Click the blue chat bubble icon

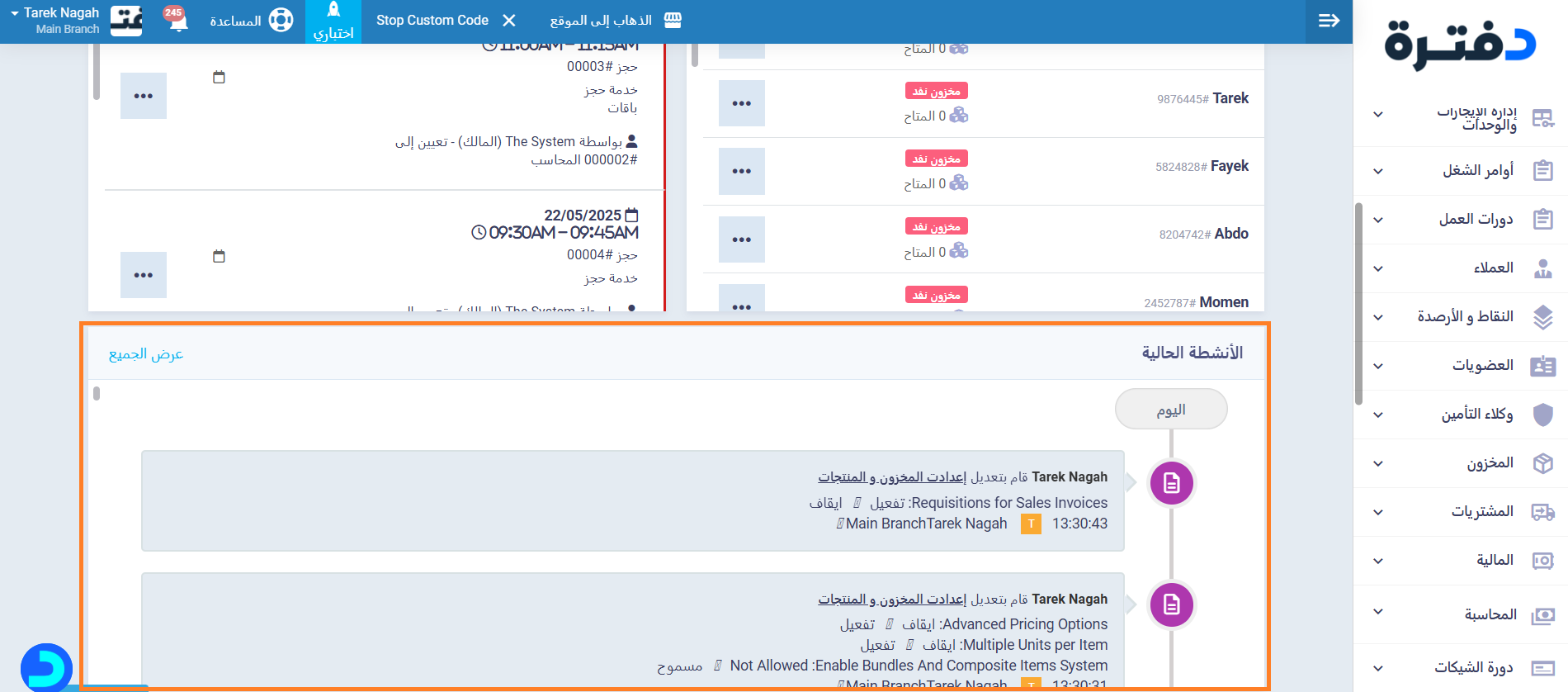tap(46, 667)
